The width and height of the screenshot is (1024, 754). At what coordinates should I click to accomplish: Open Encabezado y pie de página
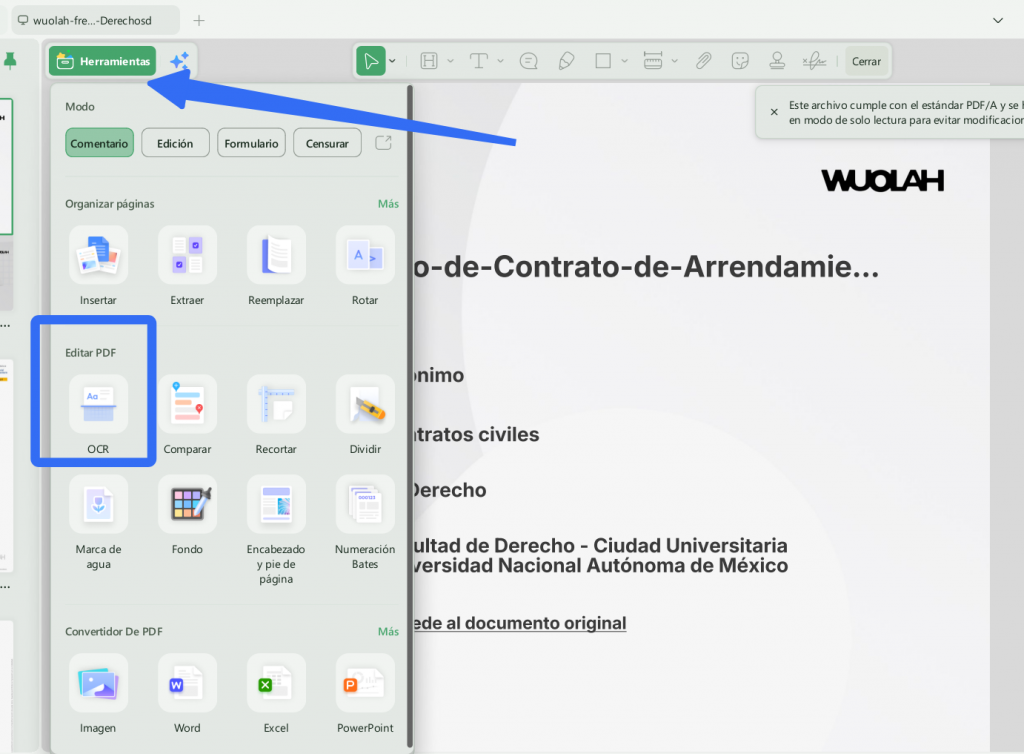[x=276, y=530]
